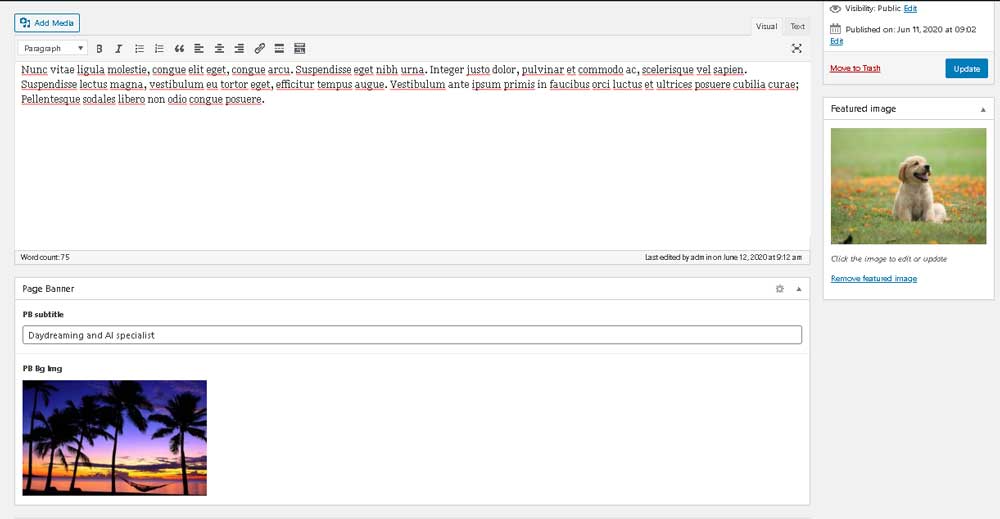Click the Update button
The height and width of the screenshot is (519, 1000).
(966, 69)
